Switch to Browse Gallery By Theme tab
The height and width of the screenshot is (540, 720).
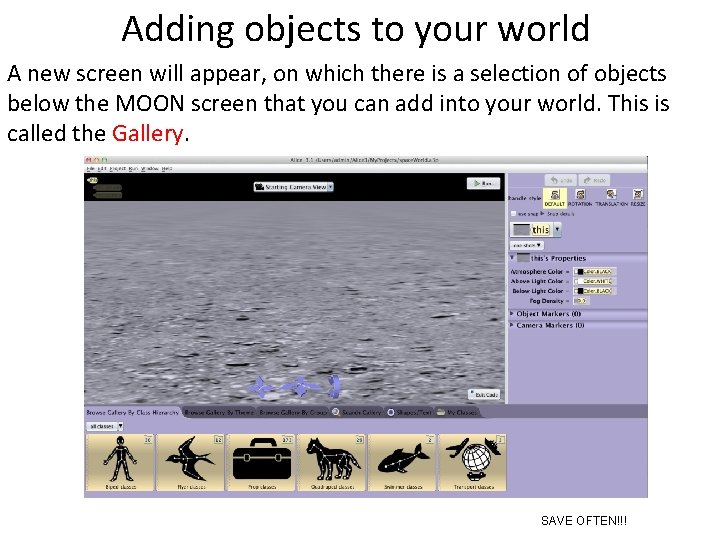[219, 412]
